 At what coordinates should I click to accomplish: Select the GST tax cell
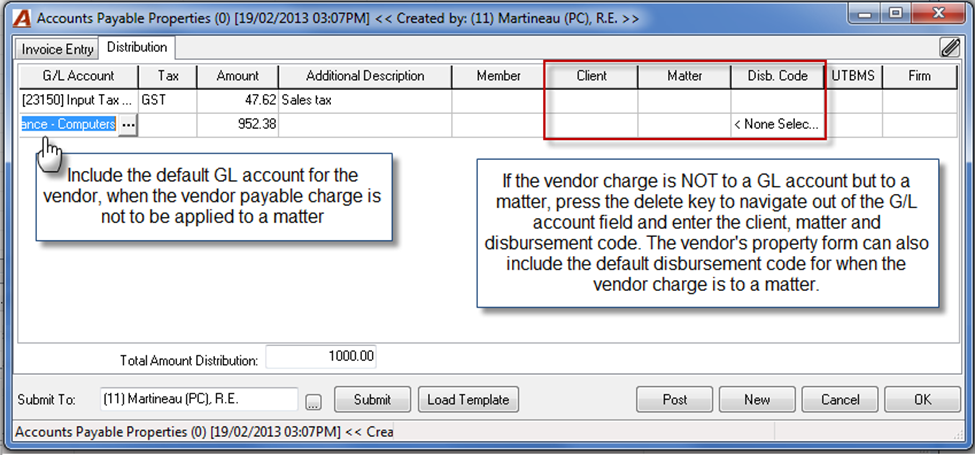coord(168,101)
